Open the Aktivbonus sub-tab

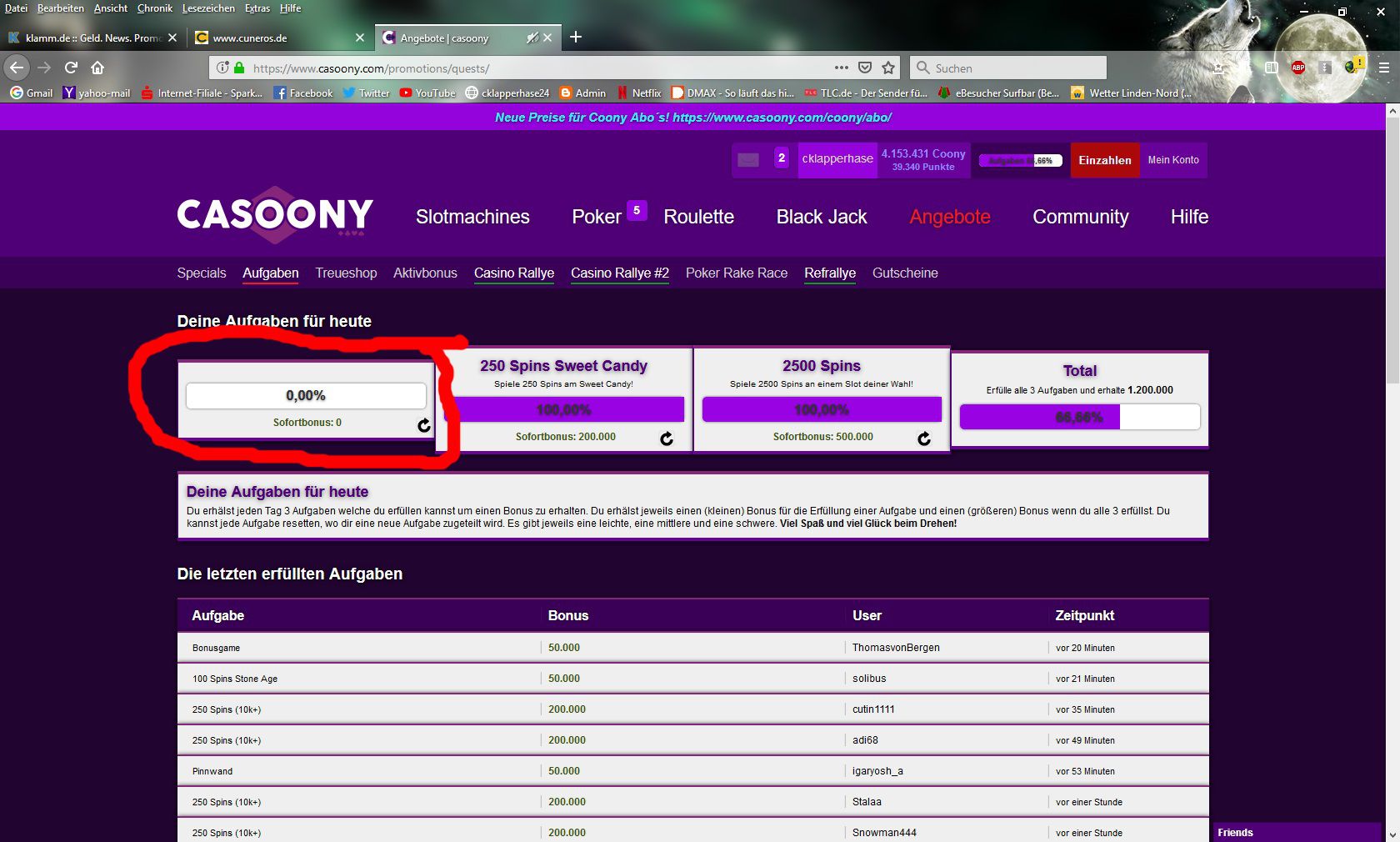click(x=425, y=273)
